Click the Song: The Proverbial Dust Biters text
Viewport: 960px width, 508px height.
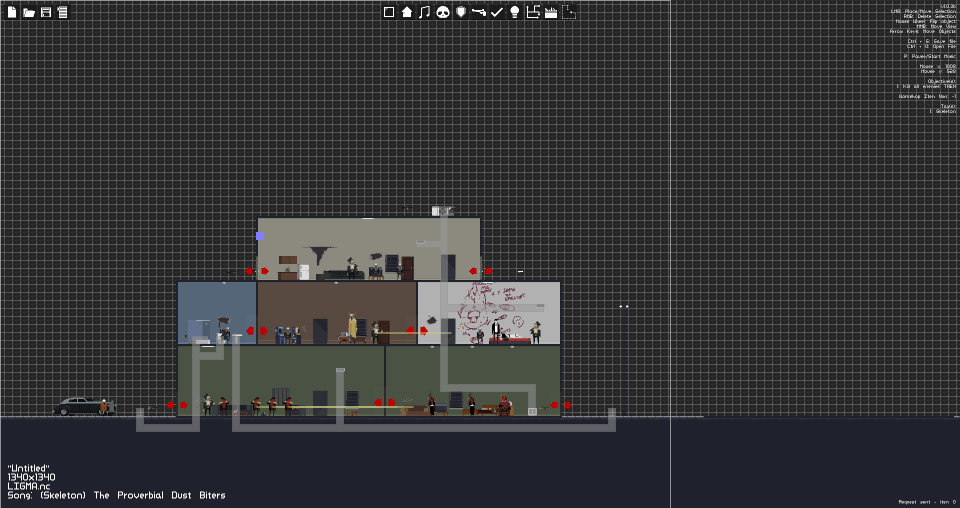pyautogui.click(x=116, y=495)
